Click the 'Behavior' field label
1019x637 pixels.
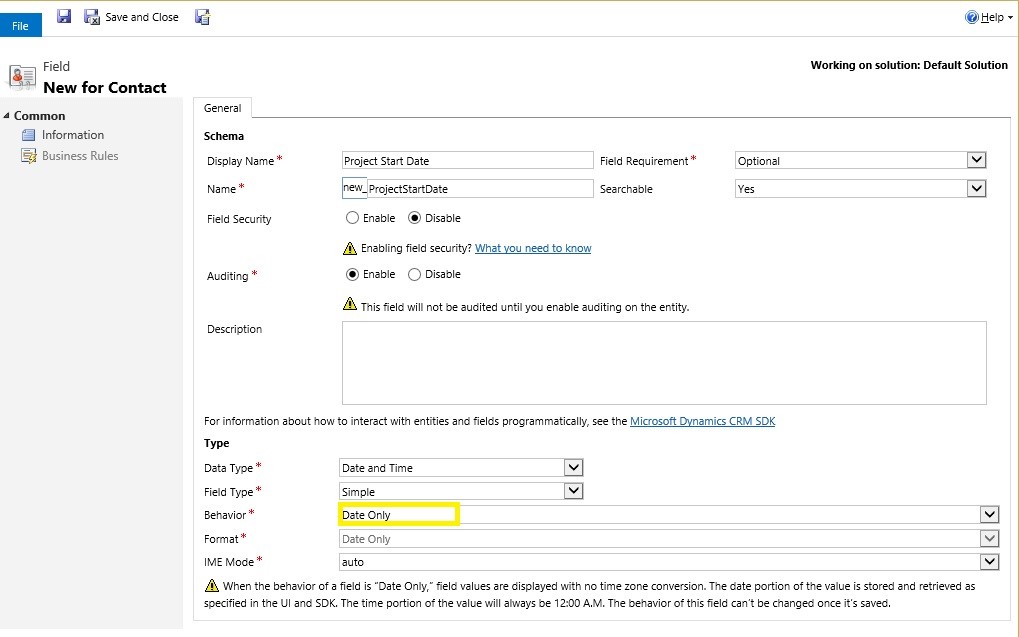pos(225,515)
